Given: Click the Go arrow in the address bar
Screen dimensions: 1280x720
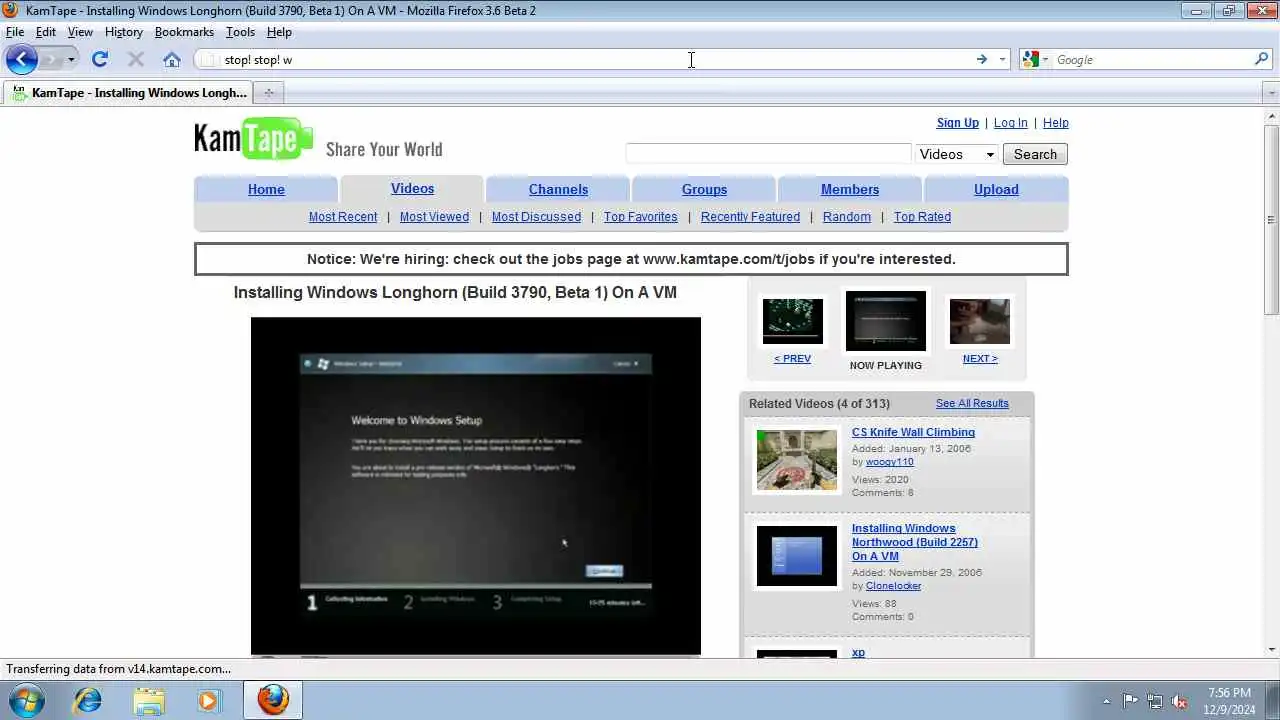Looking at the screenshot, I should [982, 60].
